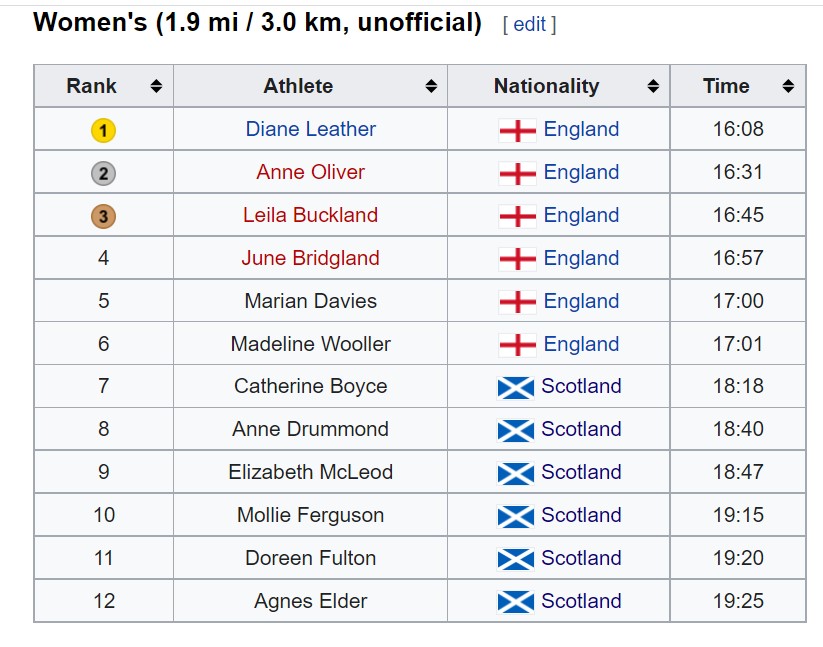Open Scotland link in Anne Drummond row

click(582, 429)
